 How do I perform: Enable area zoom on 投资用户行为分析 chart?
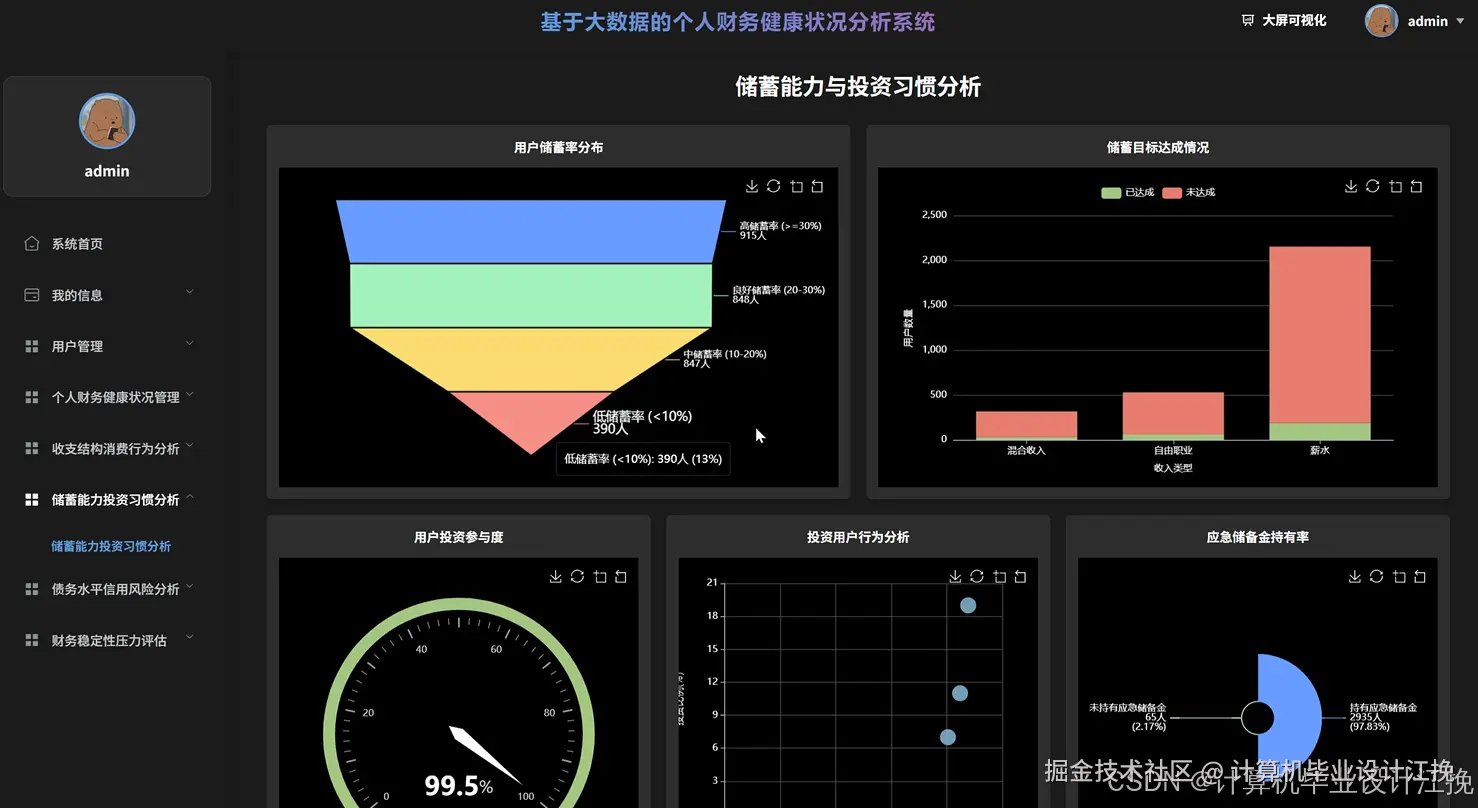1000,577
